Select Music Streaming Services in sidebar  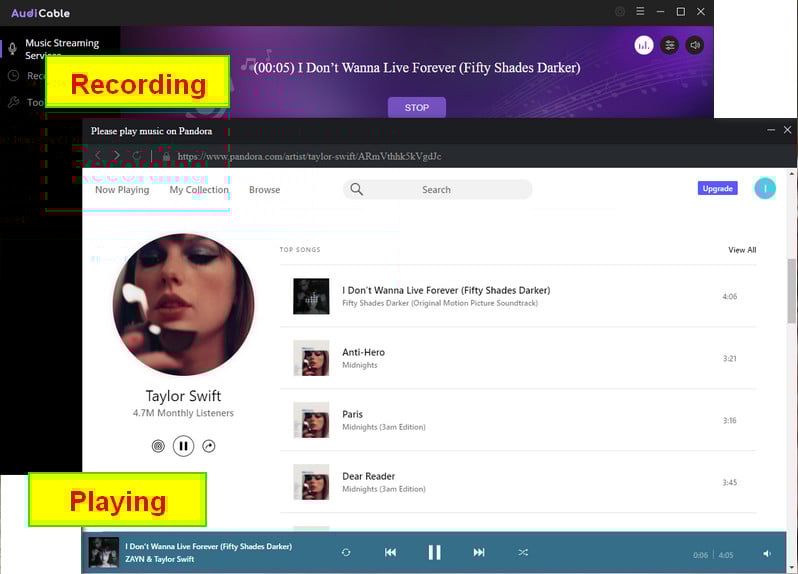tap(61, 49)
